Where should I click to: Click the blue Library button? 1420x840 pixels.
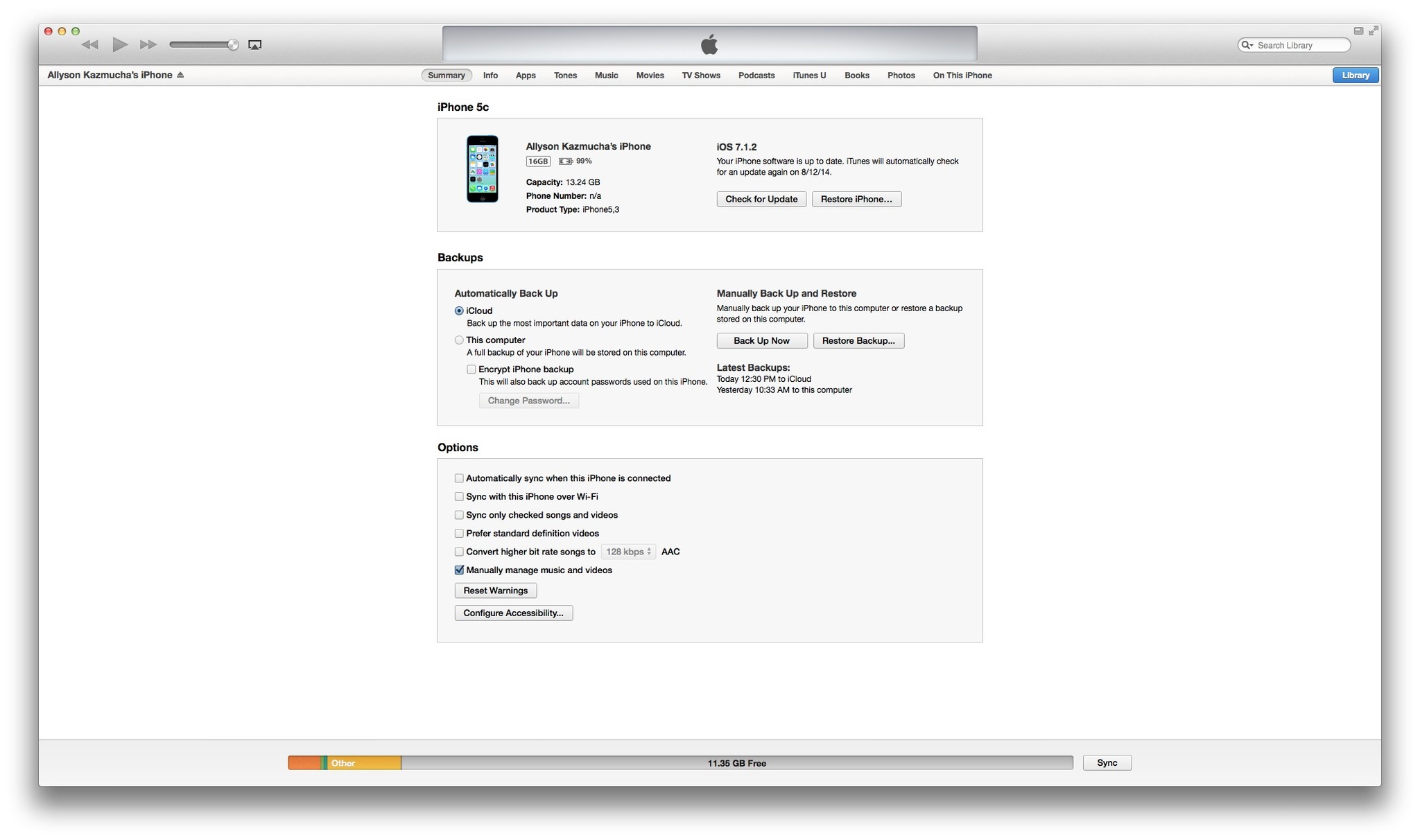coord(1356,76)
